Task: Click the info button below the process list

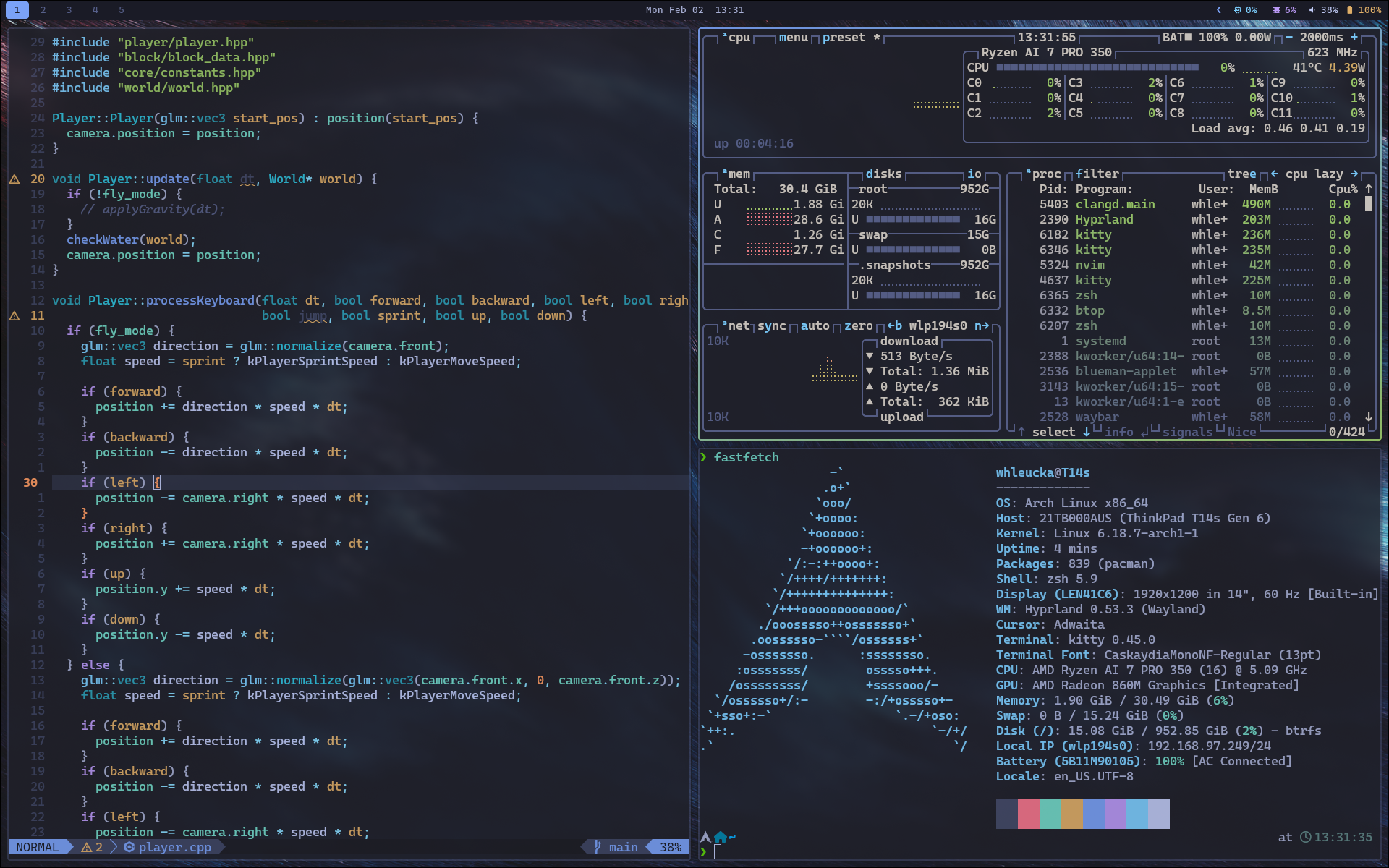Action: [1120, 432]
